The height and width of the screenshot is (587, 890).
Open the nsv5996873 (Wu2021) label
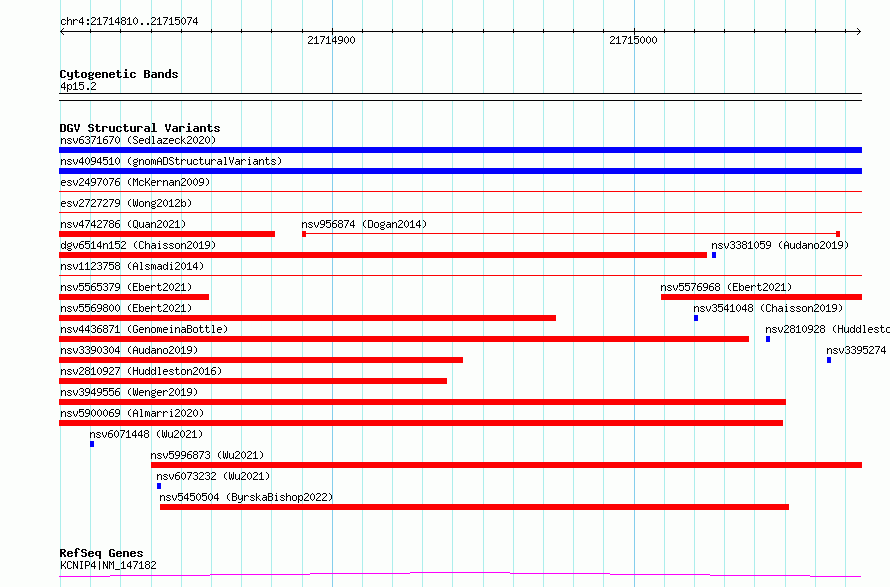pos(207,455)
